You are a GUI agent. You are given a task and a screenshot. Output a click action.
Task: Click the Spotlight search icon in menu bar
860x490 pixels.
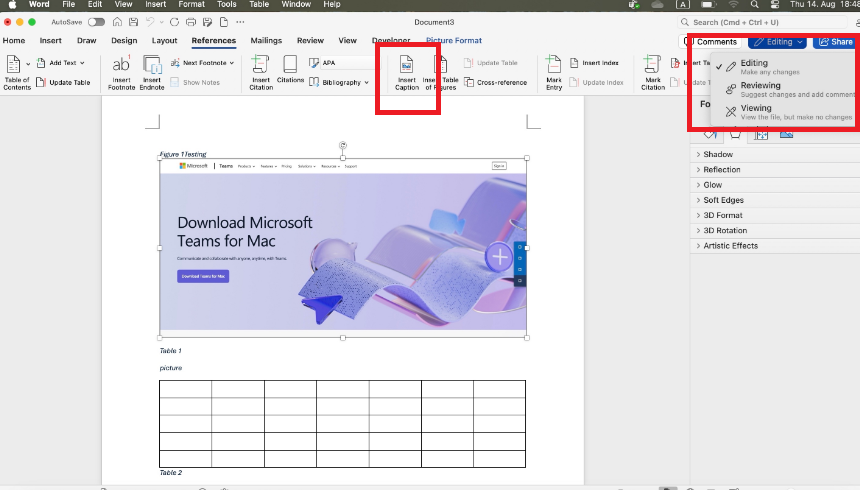755,4
